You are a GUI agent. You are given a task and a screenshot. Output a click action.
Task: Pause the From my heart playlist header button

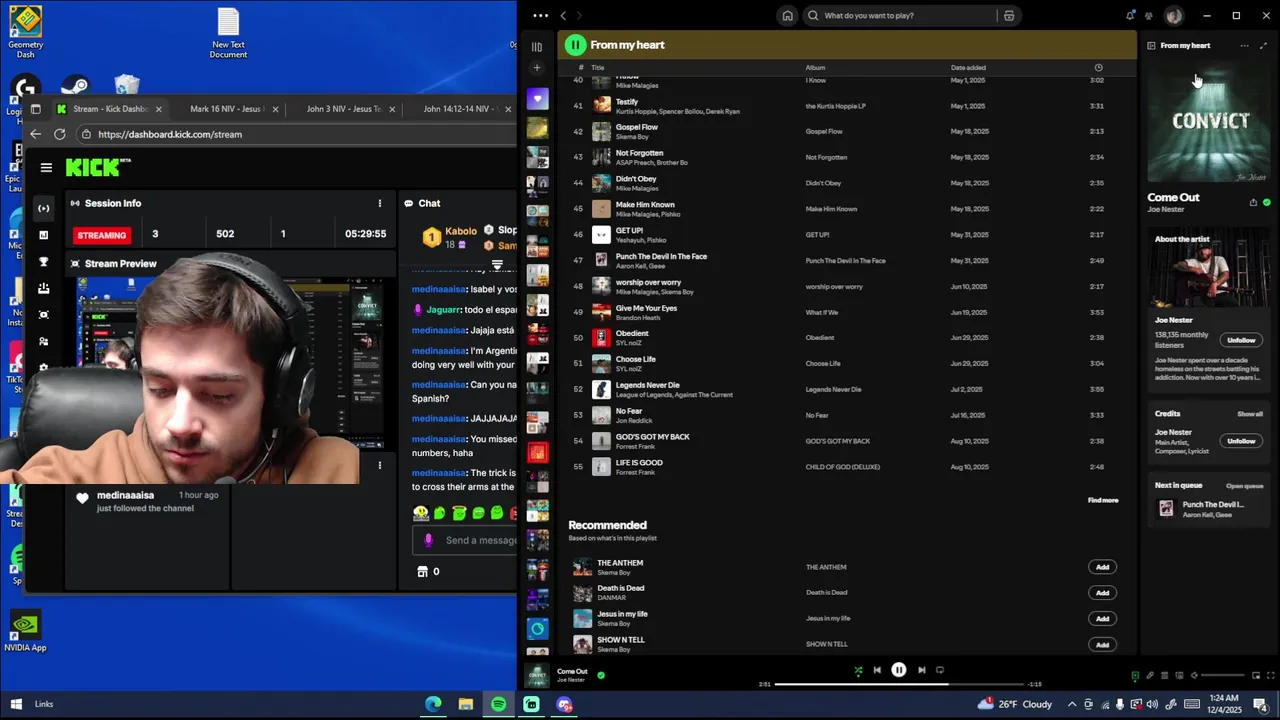(x=575, y=44)
